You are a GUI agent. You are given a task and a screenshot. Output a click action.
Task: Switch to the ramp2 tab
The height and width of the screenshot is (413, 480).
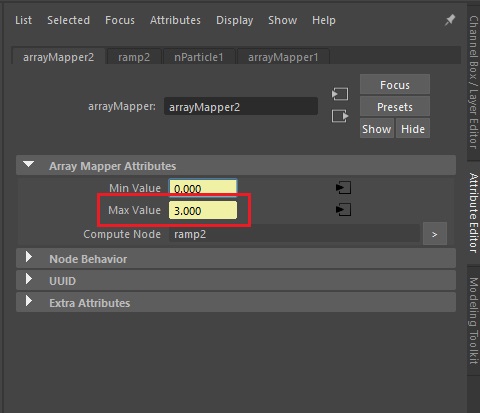pyautogui.click(x=134, y=57)
